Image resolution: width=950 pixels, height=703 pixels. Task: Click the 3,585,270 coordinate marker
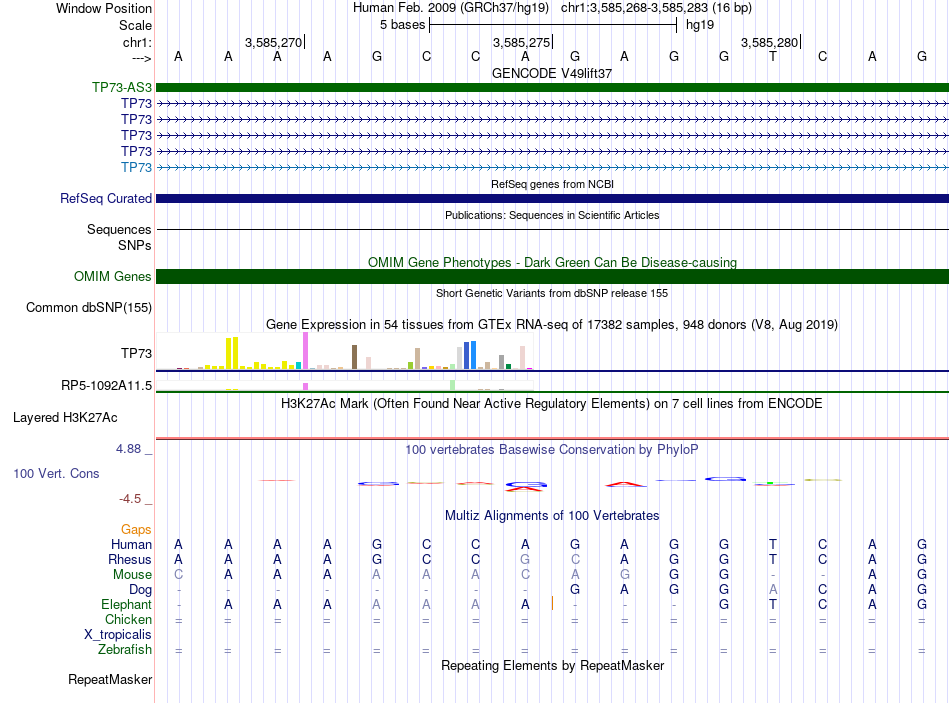coord(274,42)
